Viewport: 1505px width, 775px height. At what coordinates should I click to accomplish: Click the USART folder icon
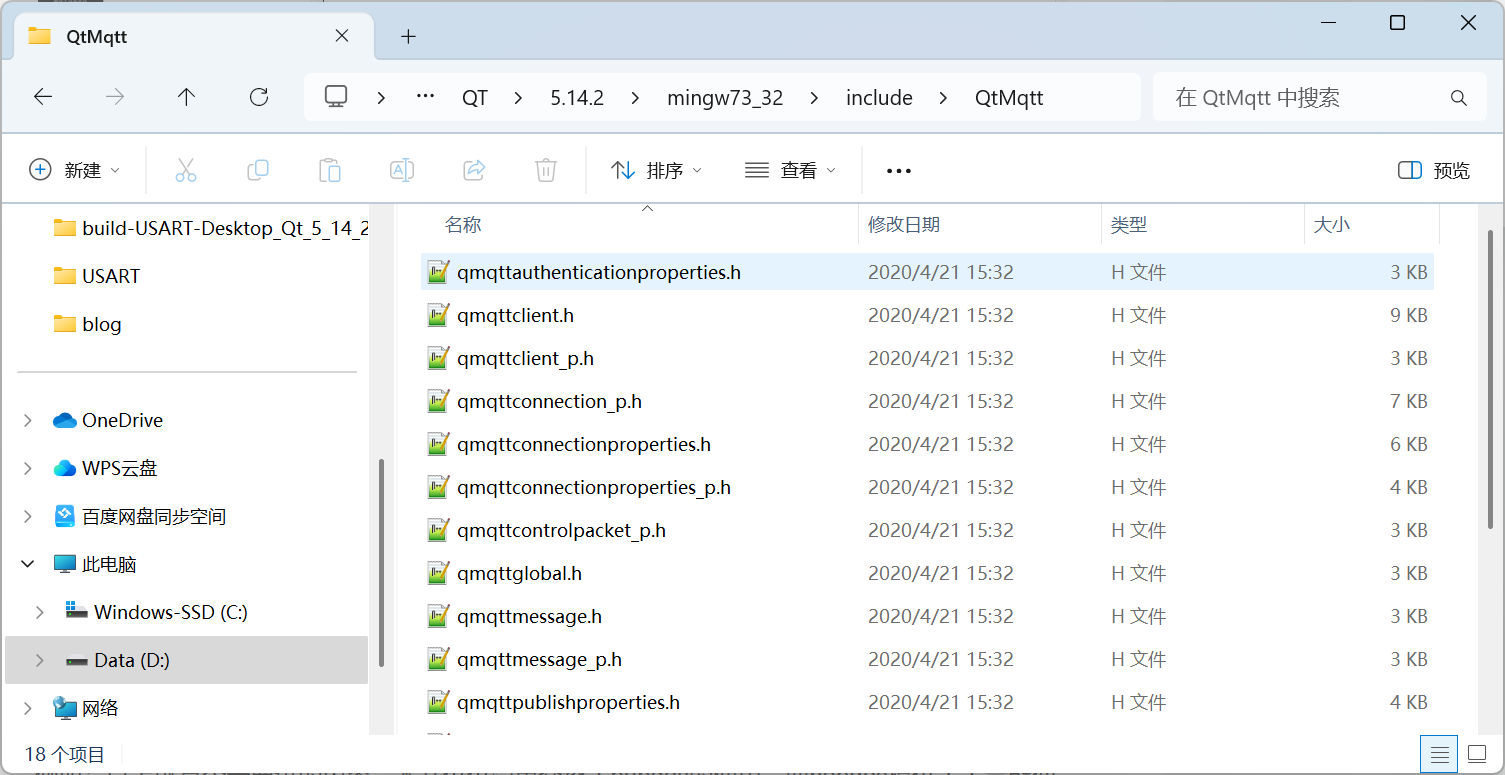(x=65, y=276)
